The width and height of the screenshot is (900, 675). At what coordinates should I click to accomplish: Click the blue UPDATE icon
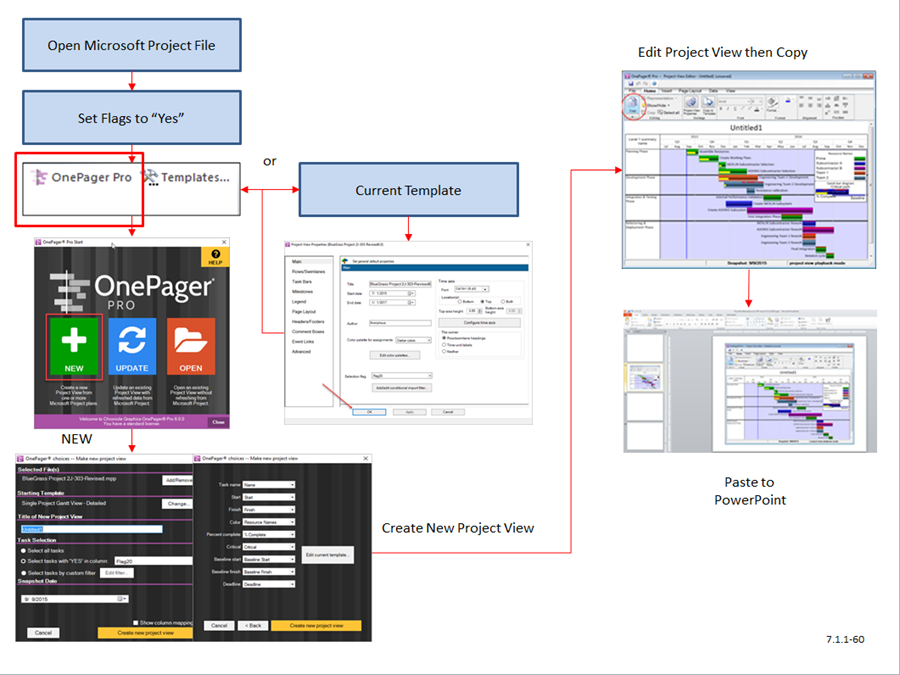(131, 345)
